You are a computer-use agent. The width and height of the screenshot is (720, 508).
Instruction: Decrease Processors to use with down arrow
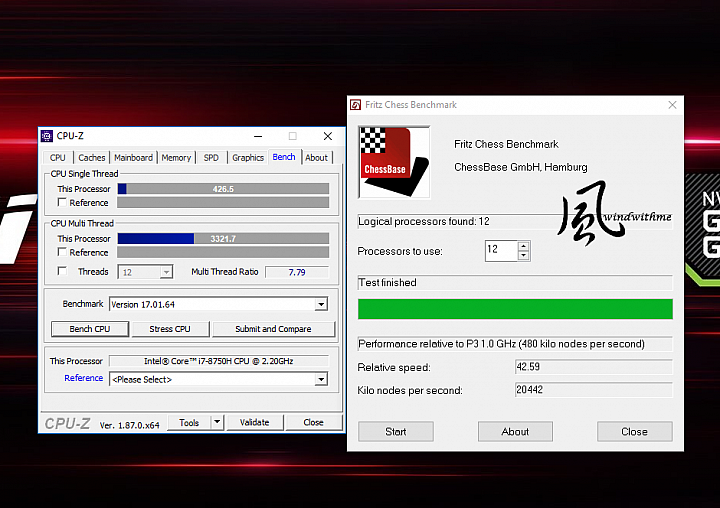click(x=523, y=256)
